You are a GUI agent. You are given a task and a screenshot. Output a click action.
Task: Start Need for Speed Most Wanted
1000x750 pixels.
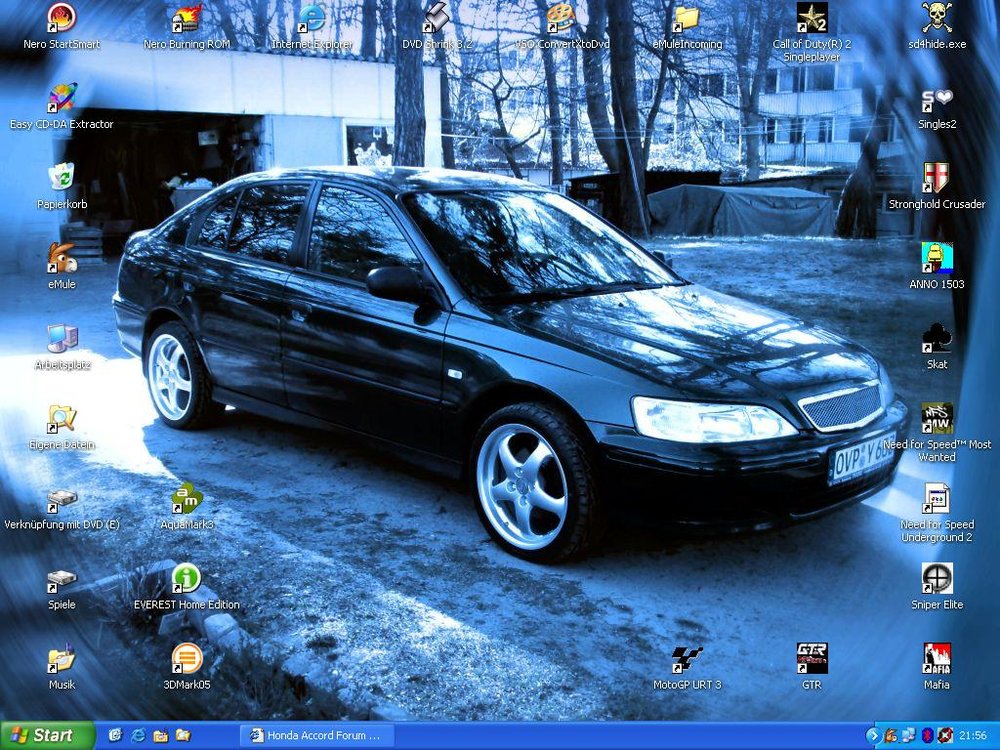point(936,420)
